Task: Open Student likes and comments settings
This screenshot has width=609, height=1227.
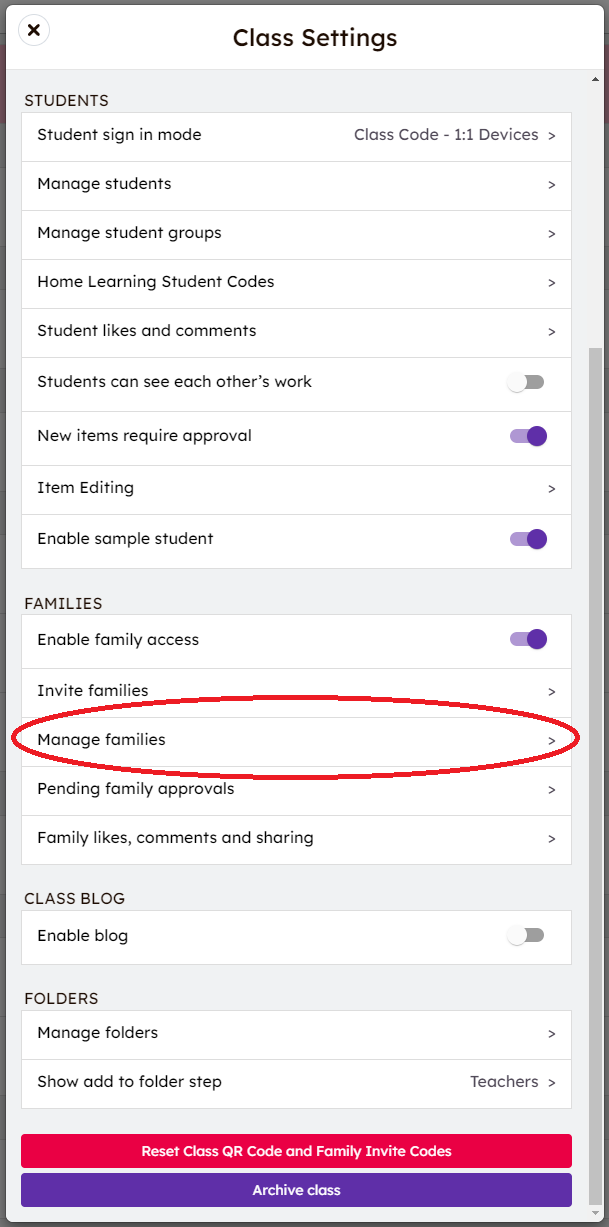Action: pos(296,331)
